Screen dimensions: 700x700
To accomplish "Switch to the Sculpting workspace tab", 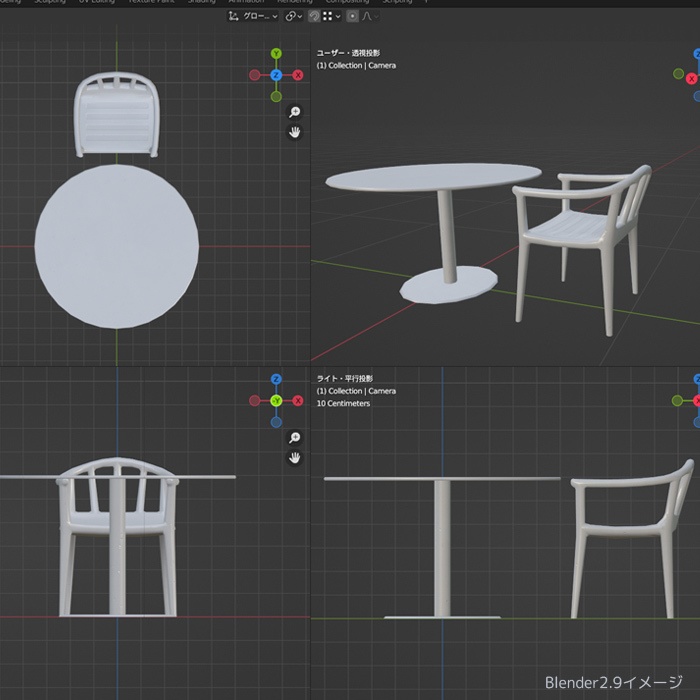I will coord(50,2).
